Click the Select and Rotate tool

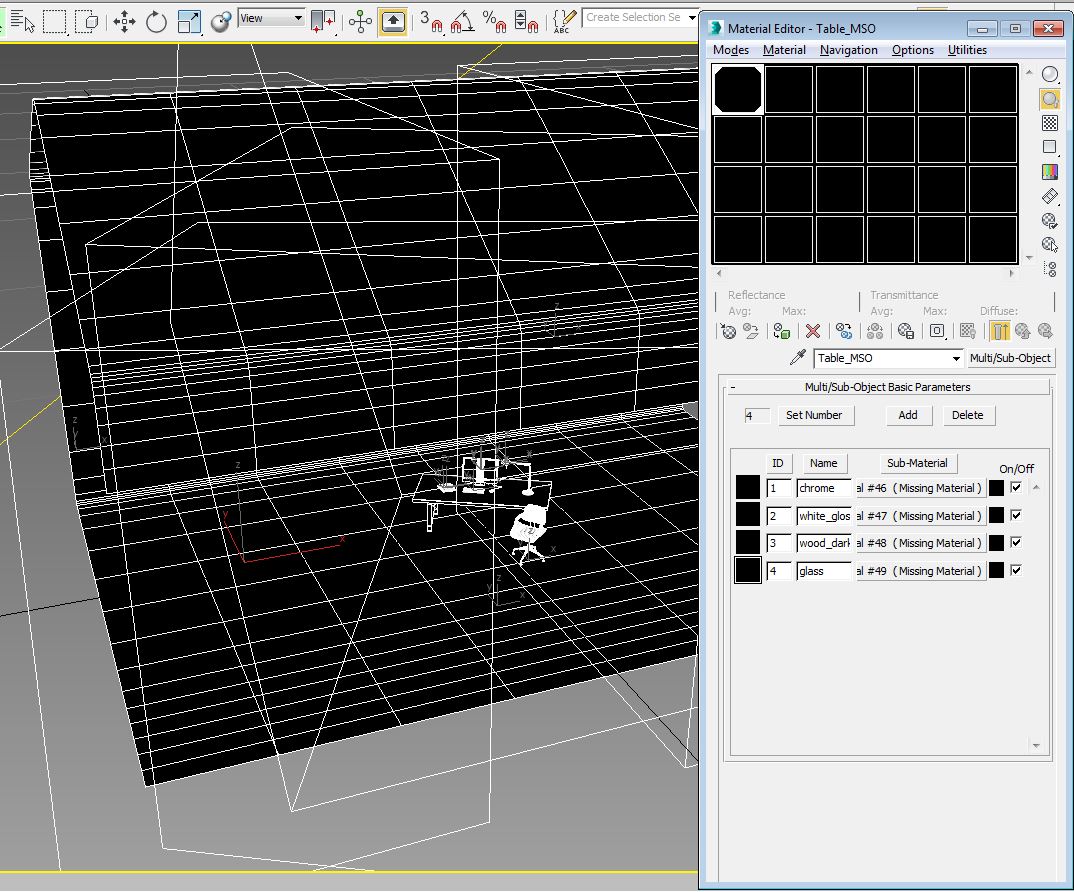coord(156,21)
